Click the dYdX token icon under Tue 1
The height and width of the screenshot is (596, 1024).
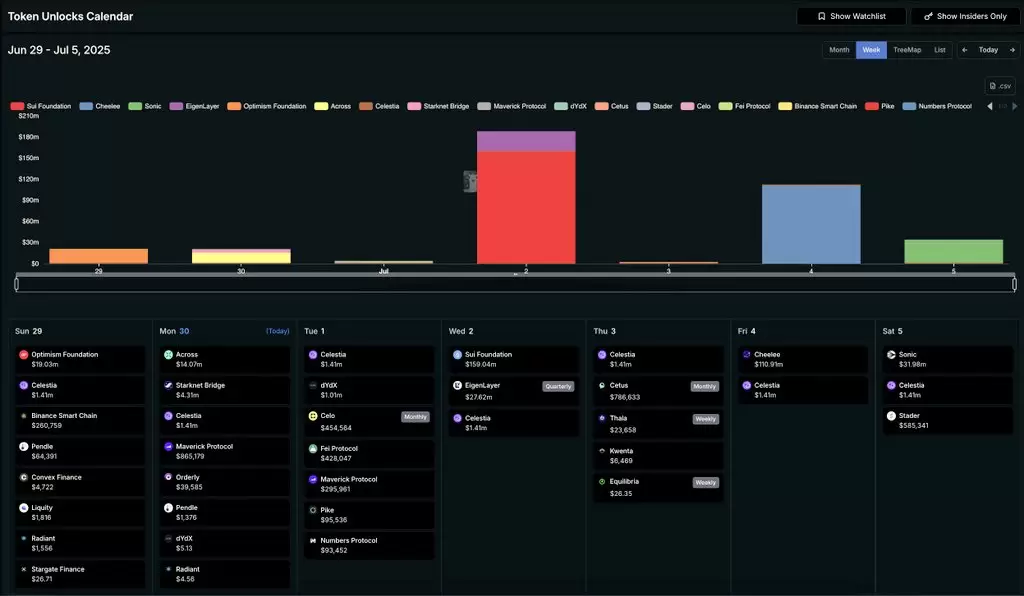pyautogui.click(x=313, y=385)
